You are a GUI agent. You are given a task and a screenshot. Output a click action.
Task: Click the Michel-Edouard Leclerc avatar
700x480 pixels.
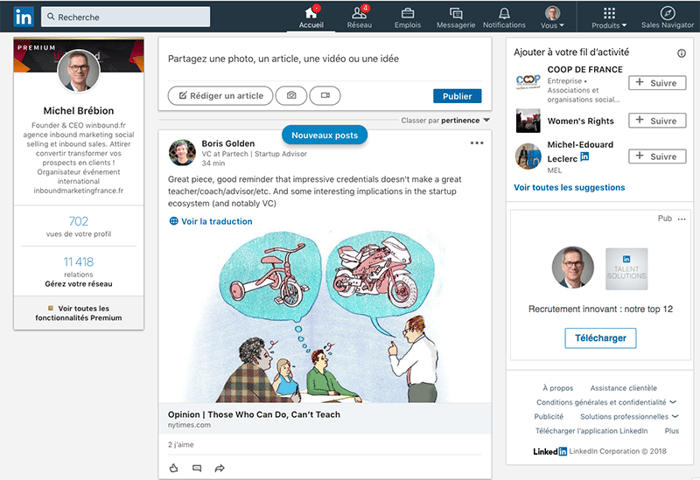tap(528, 156)
